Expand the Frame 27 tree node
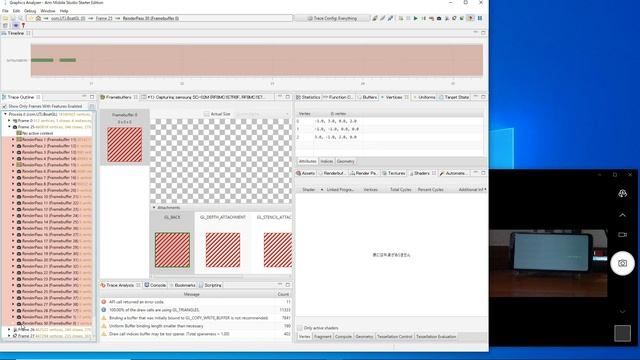This screenshot has width=640, height=360. 9,336
